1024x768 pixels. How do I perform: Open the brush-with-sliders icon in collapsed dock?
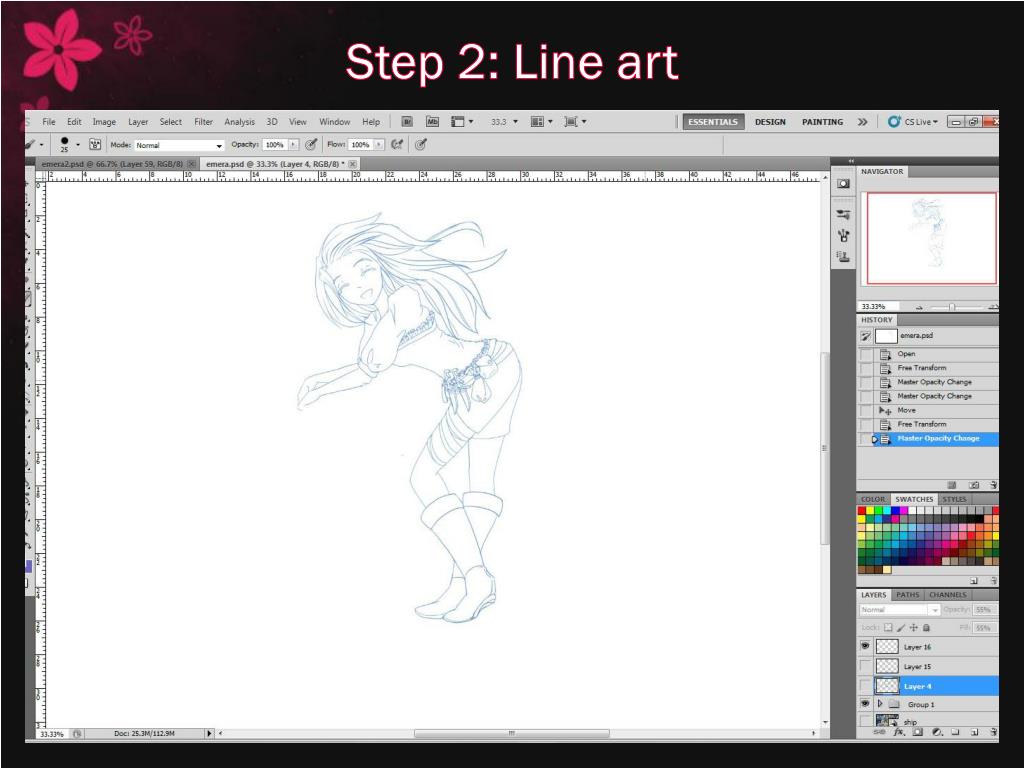click(x=843, y=214)
